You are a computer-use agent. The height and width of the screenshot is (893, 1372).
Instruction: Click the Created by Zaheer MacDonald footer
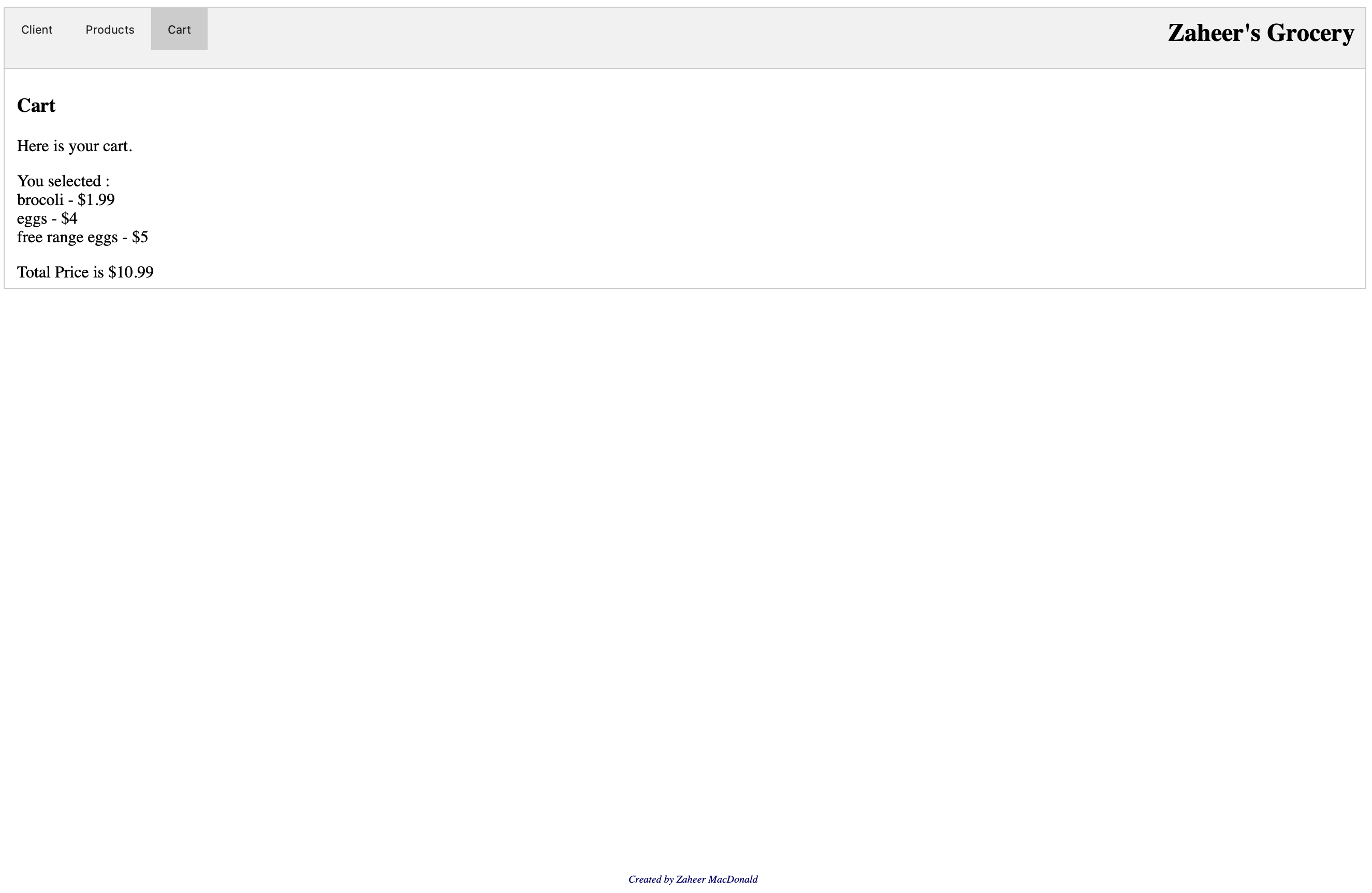pos(692,879)
